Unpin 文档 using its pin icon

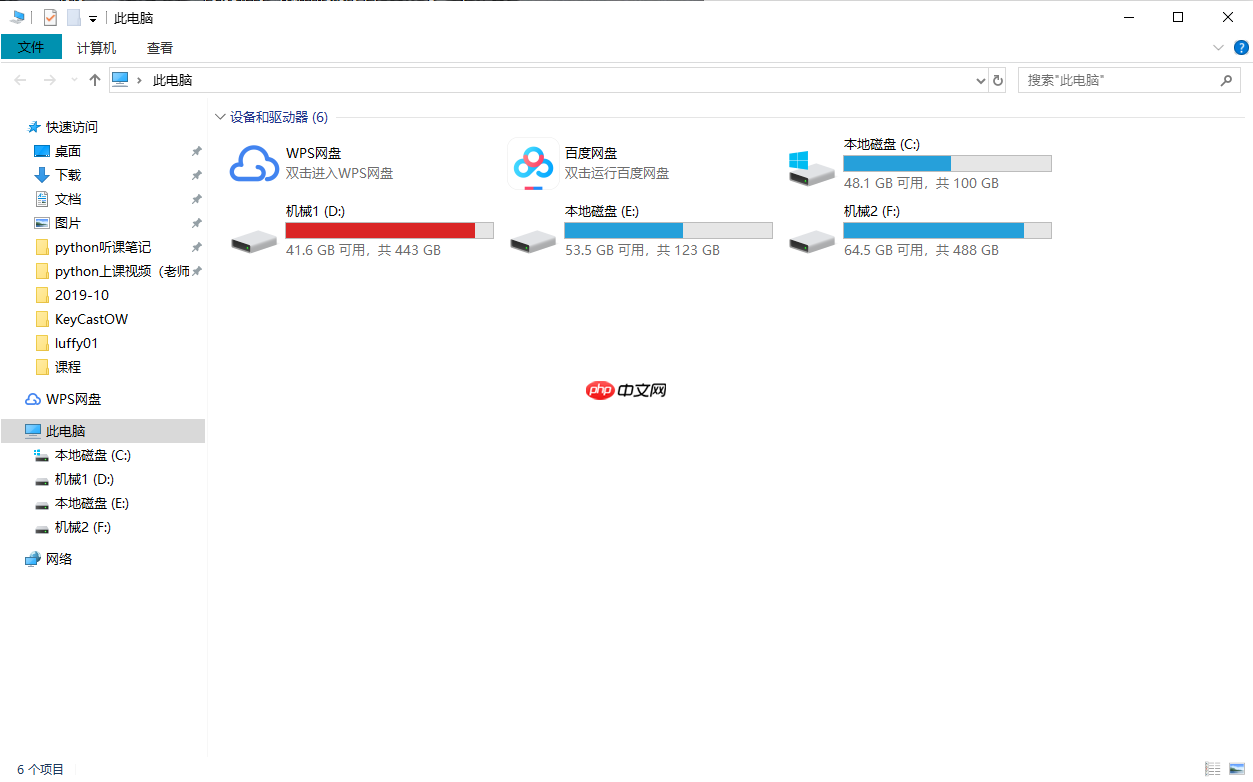[x=197, y=199]
